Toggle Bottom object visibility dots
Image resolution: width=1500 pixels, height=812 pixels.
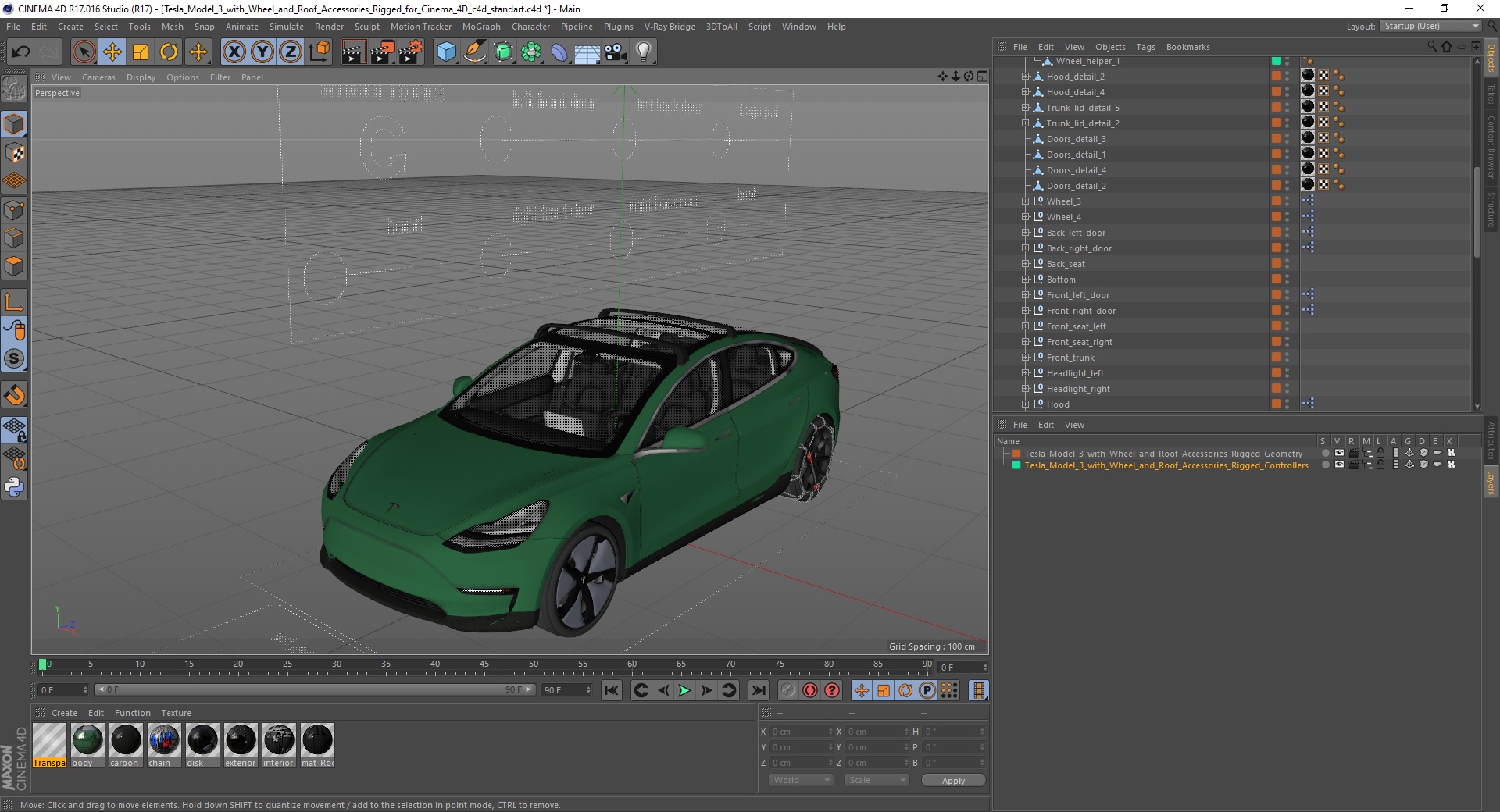coord(1287,280)
